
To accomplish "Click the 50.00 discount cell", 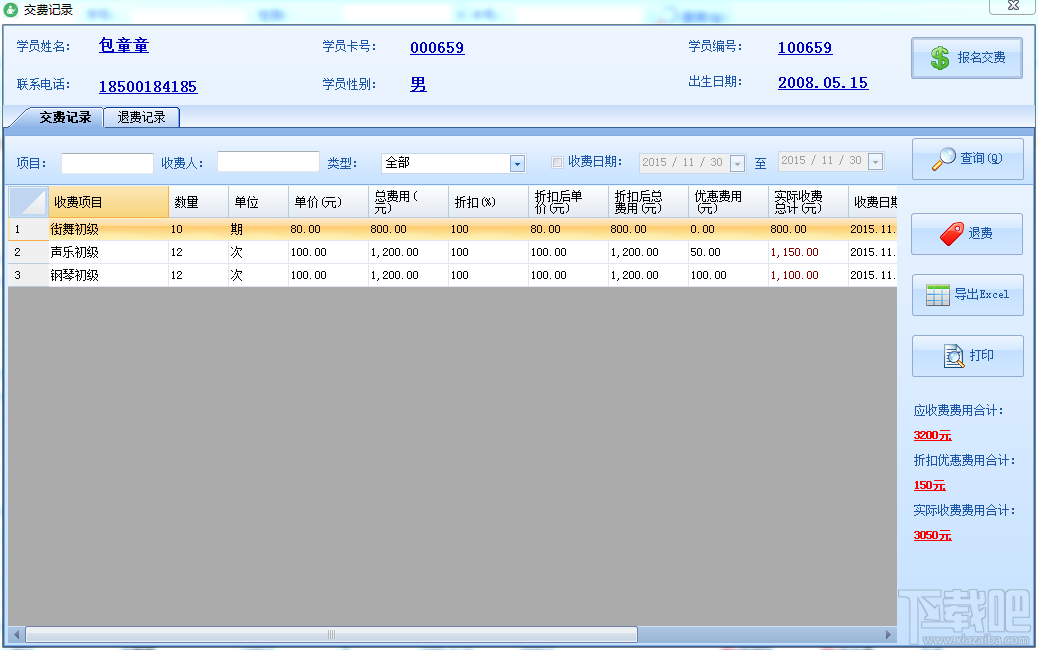I will tap(728, 252).
